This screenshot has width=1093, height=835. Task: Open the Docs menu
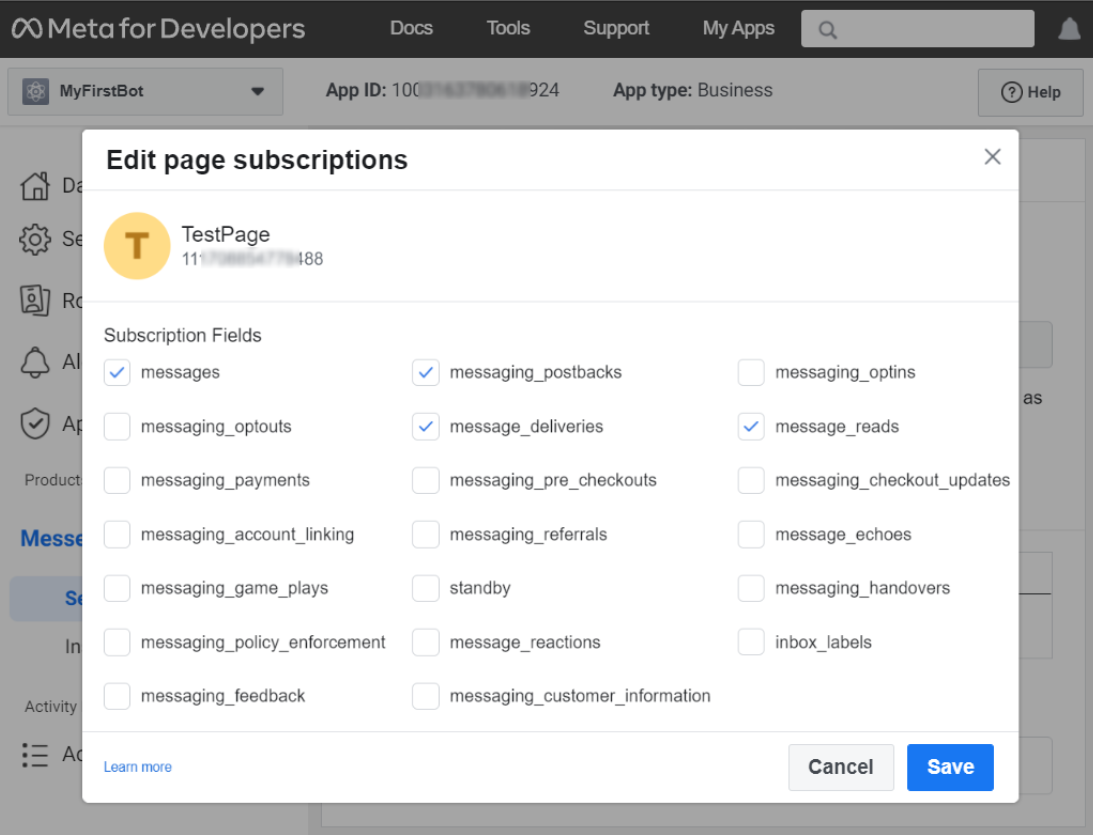coord(411,28)
